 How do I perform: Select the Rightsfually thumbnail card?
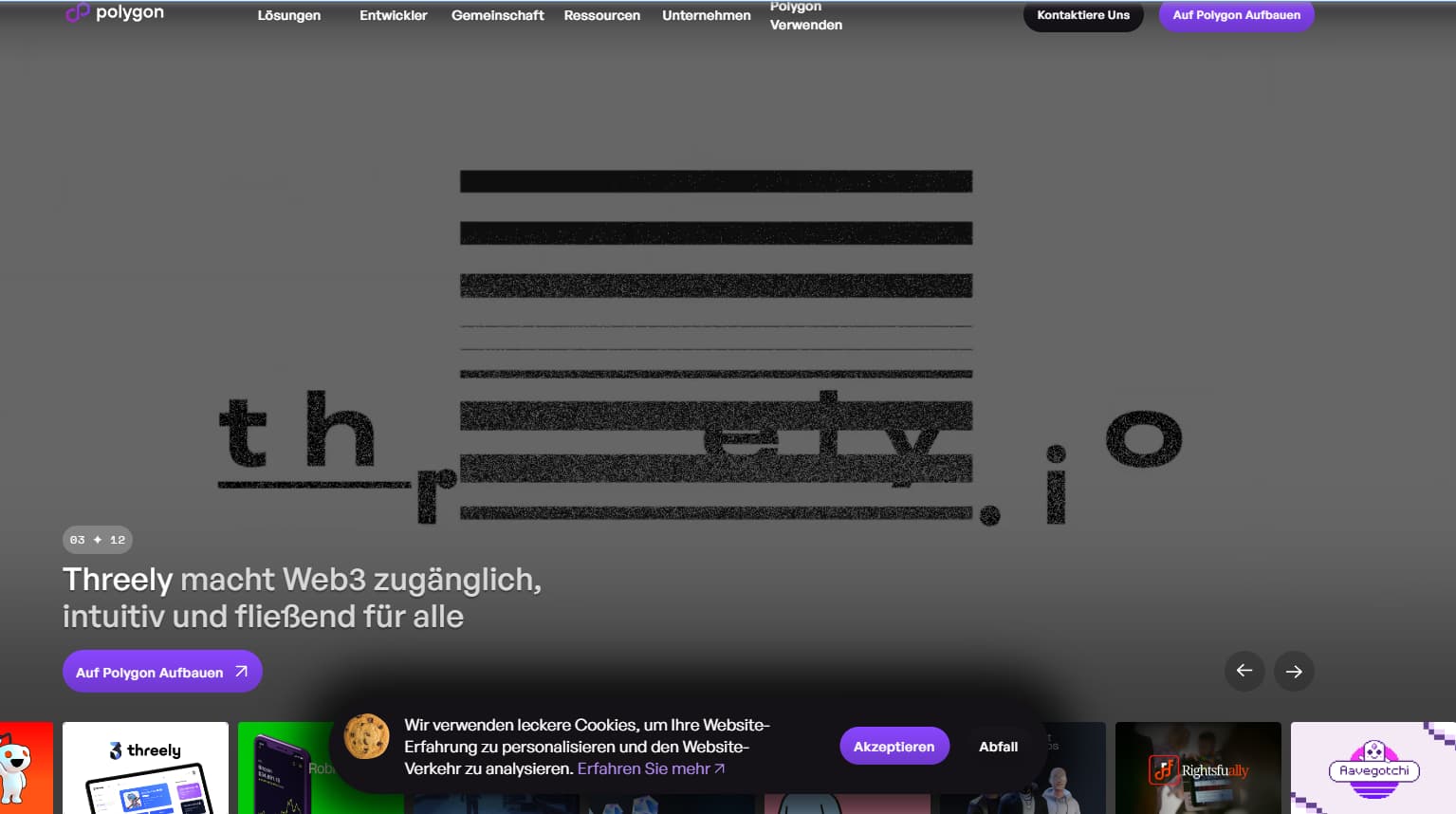pyautogui.click(x=1198, y=768)
